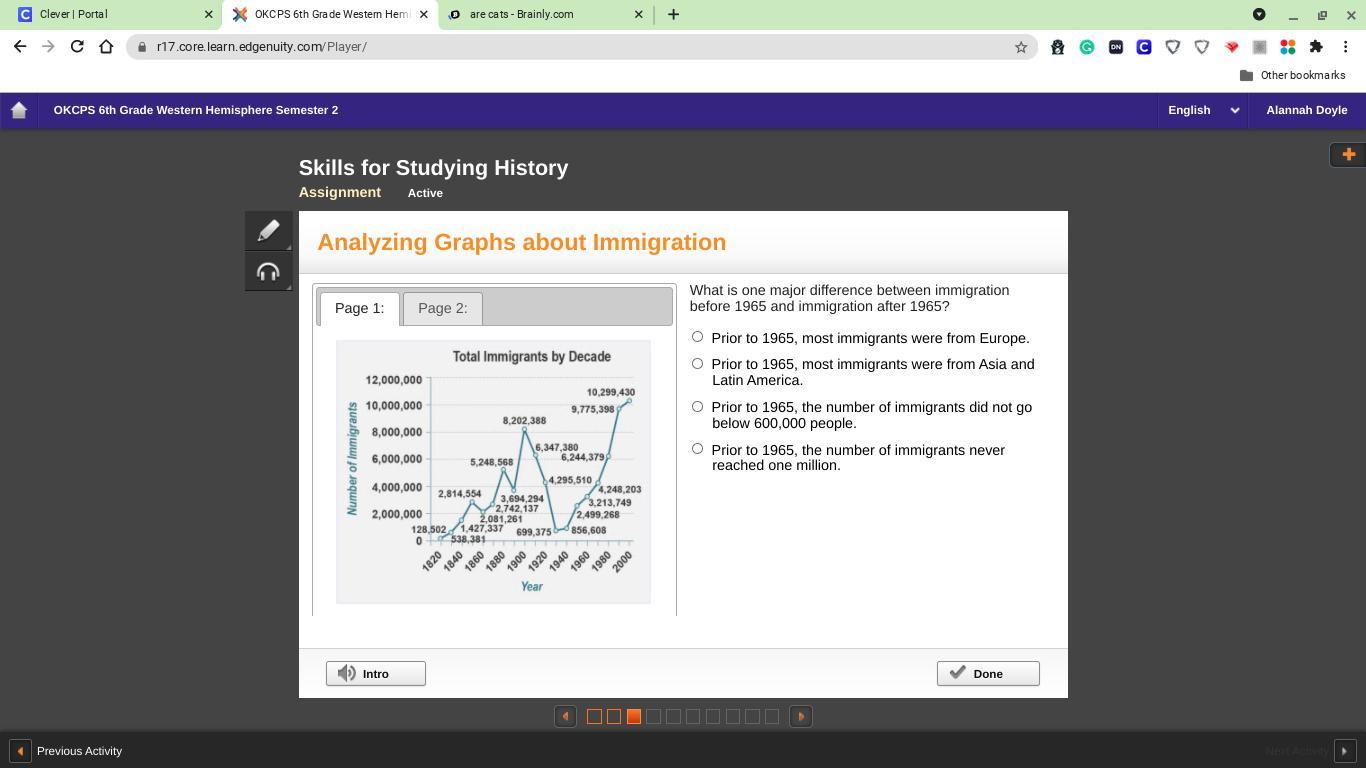Close the Brainly.com tab
Screen dimensions: 1366x768
click(639, 14)
